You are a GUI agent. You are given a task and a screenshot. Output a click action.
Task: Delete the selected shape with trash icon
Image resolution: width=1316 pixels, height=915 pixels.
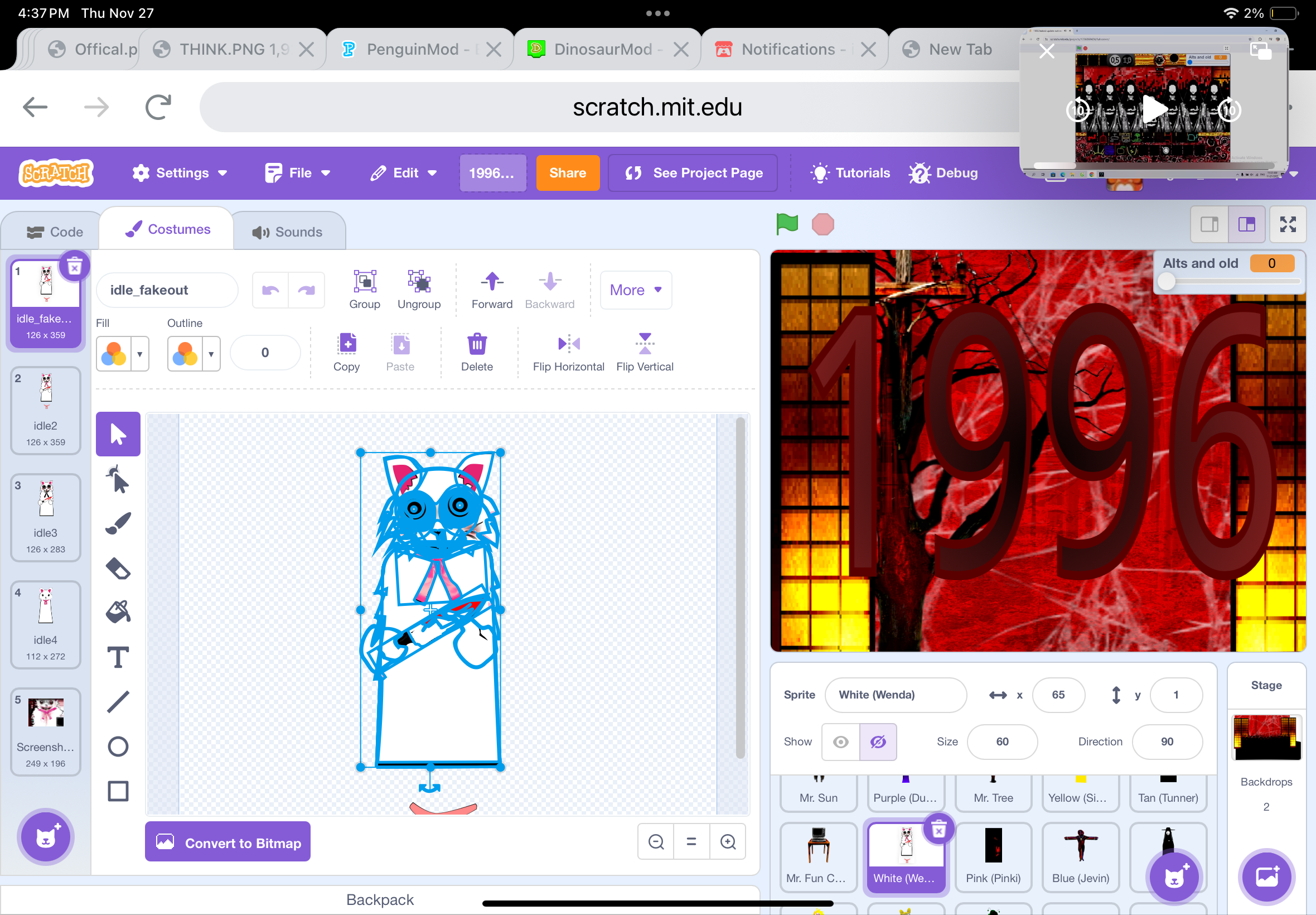click(477, 344)
